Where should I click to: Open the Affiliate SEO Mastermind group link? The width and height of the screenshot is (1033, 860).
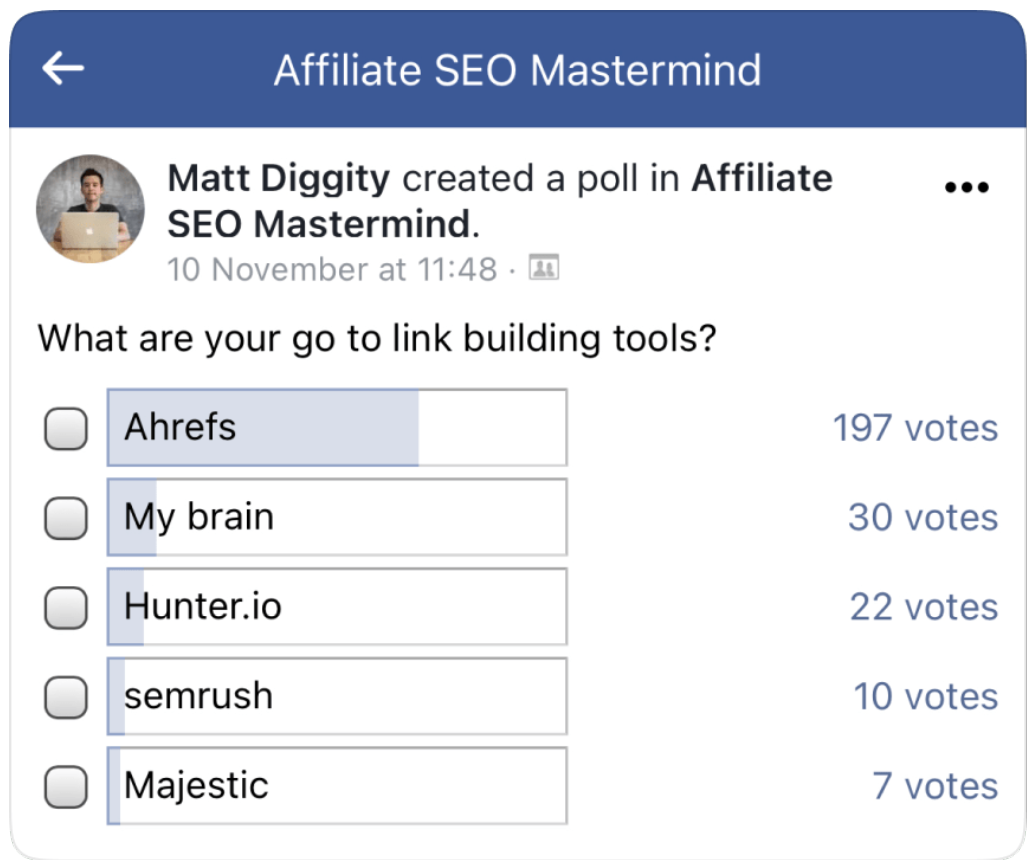pyautogui.click(x=500, y=201)
